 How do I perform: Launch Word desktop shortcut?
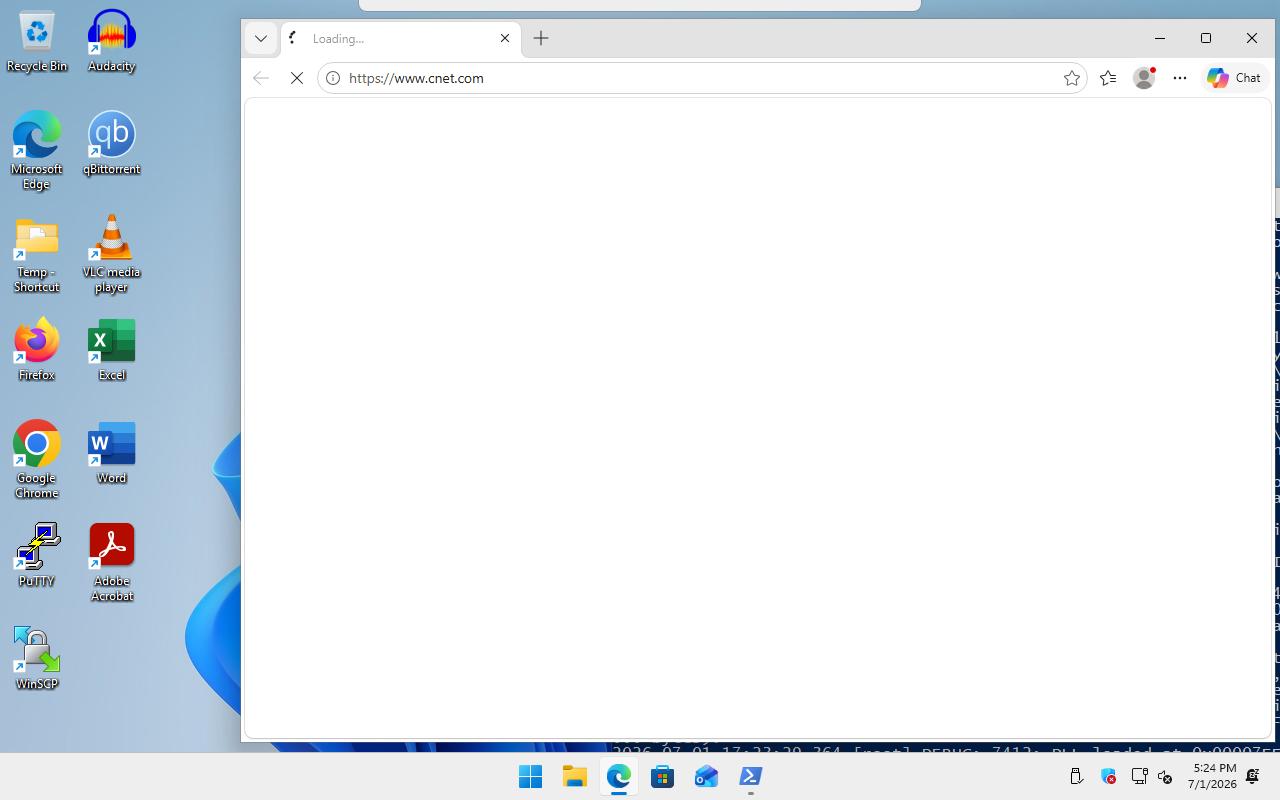pyautogui.click(x=111, y=454)
